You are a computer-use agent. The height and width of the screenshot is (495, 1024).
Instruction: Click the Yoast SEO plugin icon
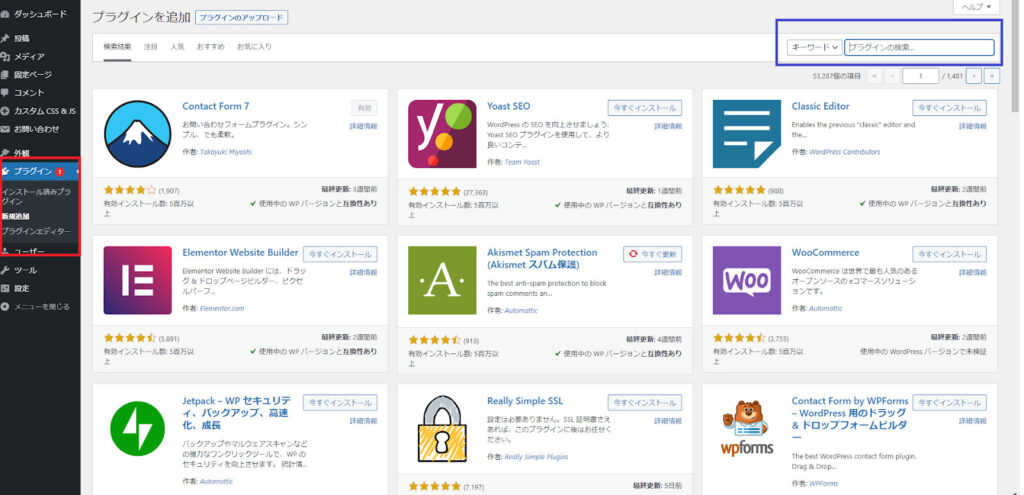click(x=442, y=134)
